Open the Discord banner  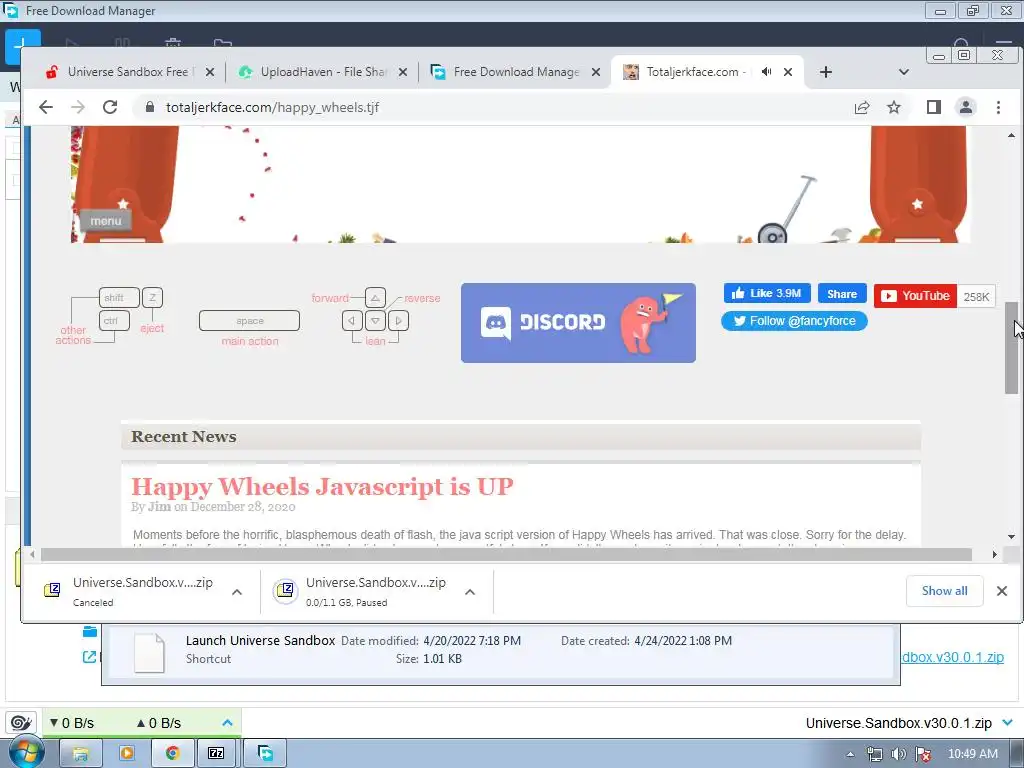pyautogui.click(x=578, y=323)
